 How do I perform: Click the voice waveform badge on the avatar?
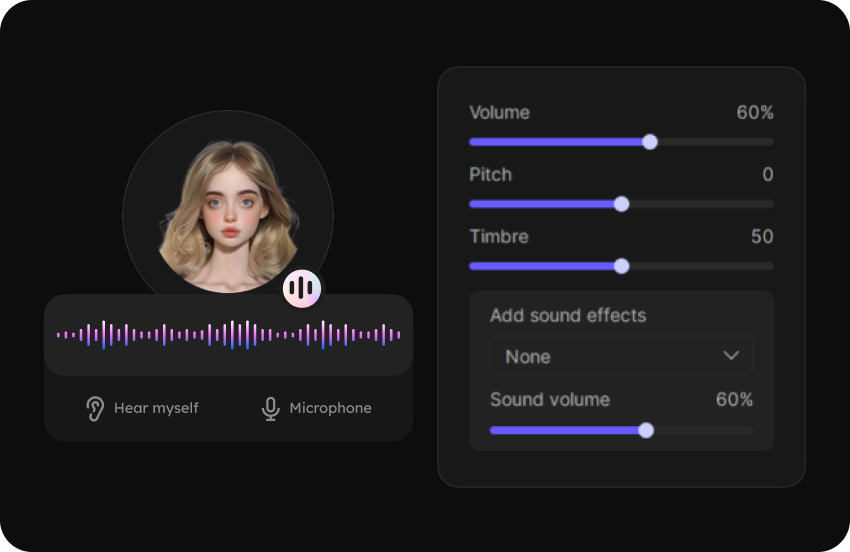pos(302,289)
